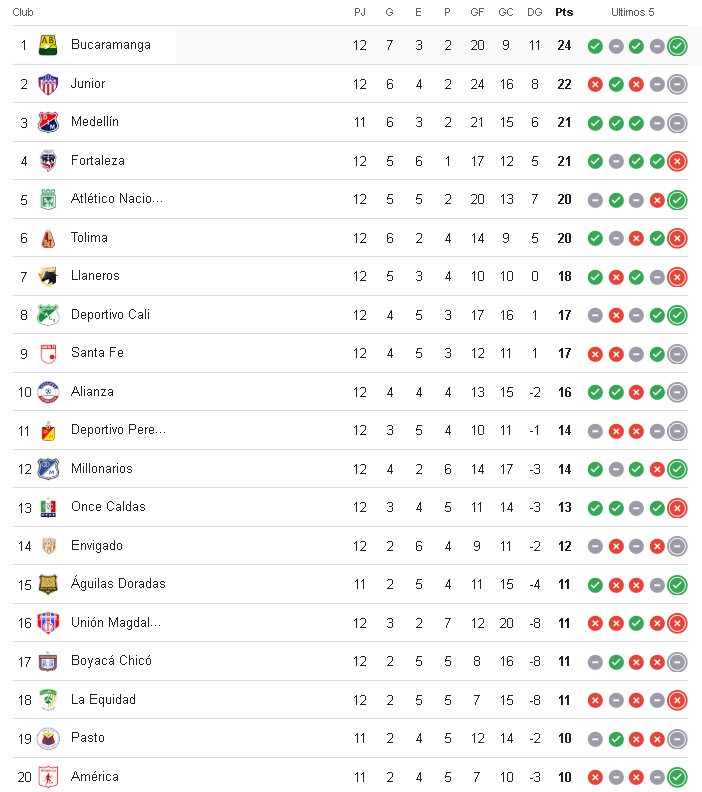Open the Once Caldas team link
This screenshot has width=702, height=792.
tap(108, 507)
